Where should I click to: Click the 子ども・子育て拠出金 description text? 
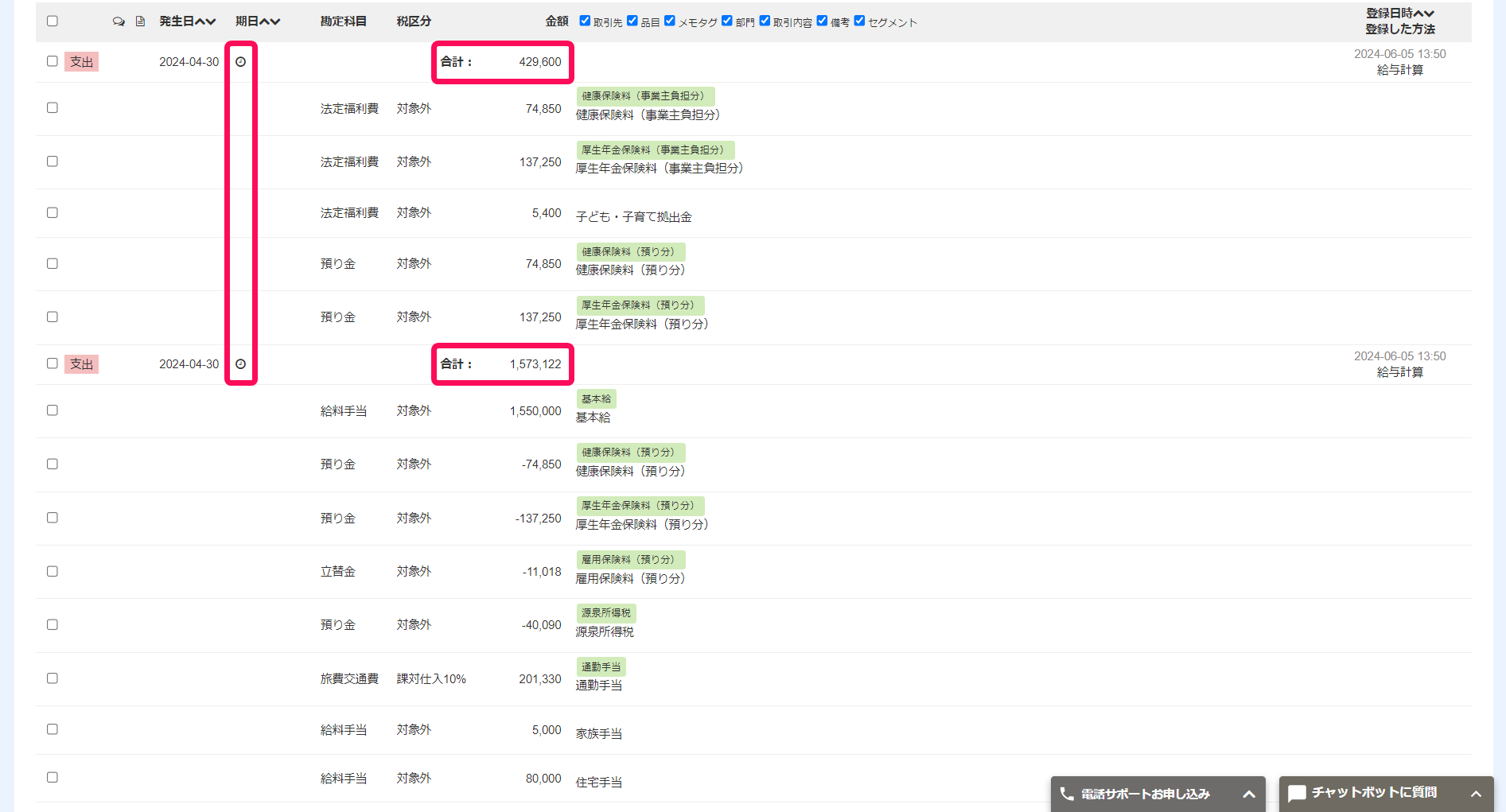pyautogui.click(x=634, y=217)
